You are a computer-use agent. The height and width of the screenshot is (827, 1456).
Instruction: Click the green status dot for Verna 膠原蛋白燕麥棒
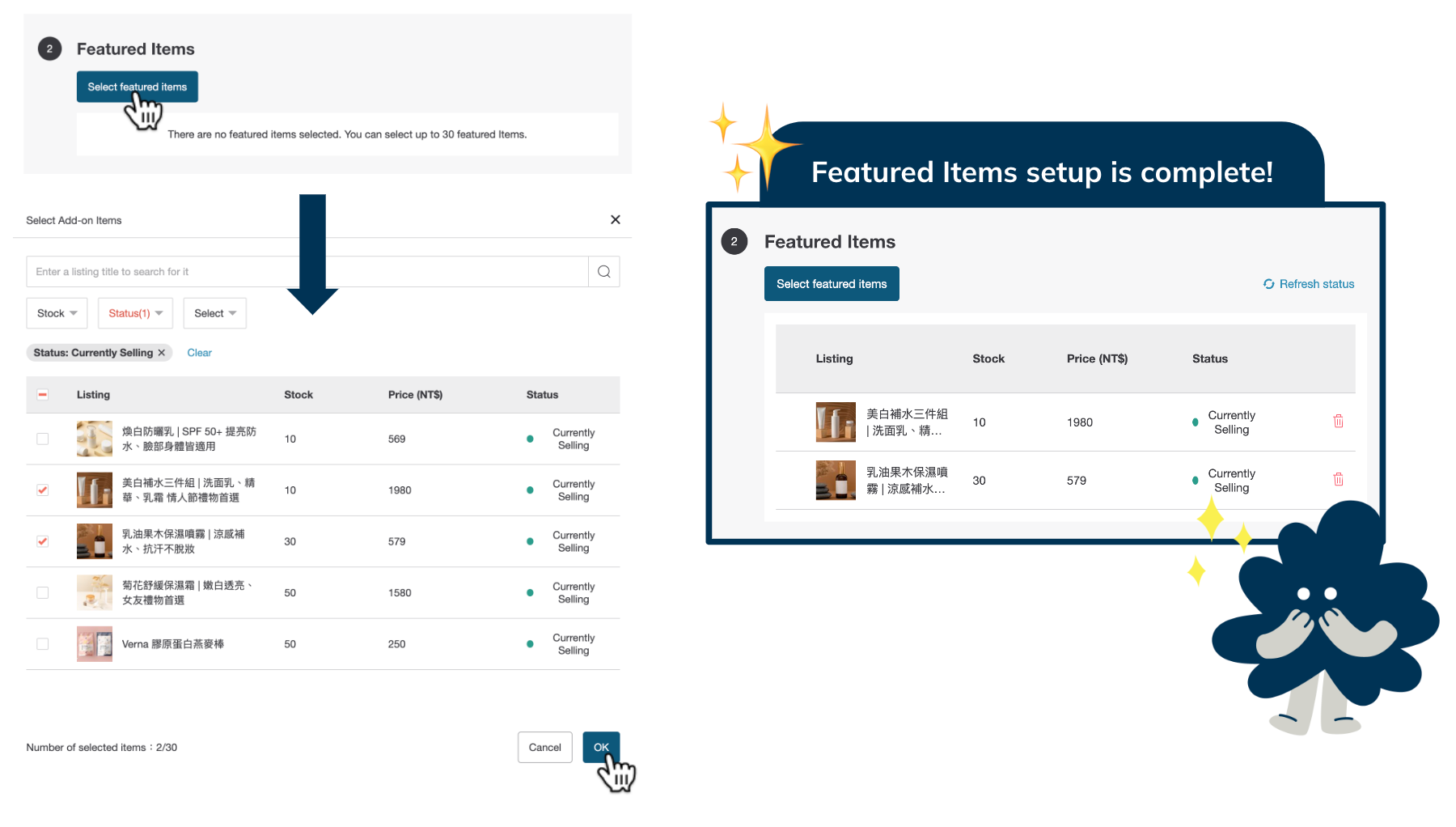(530, 643)
